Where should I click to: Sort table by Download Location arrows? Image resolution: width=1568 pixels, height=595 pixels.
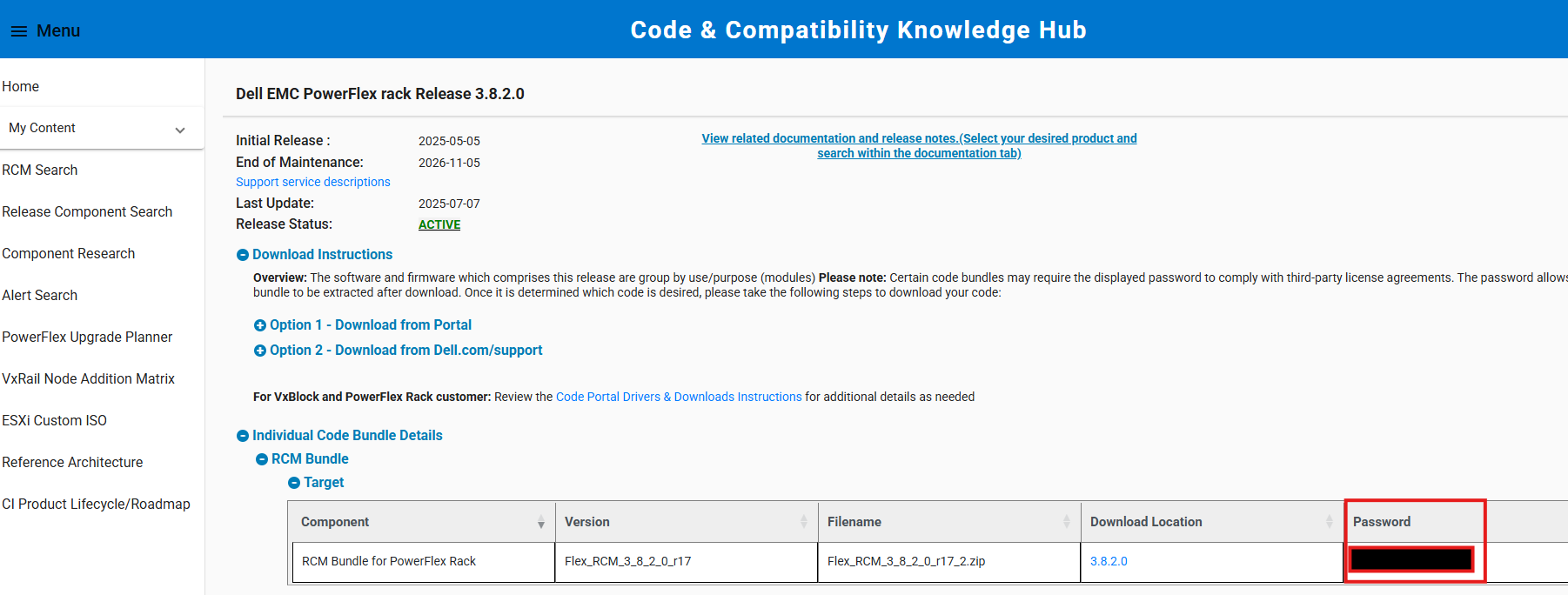click(x=1330, y=522)
